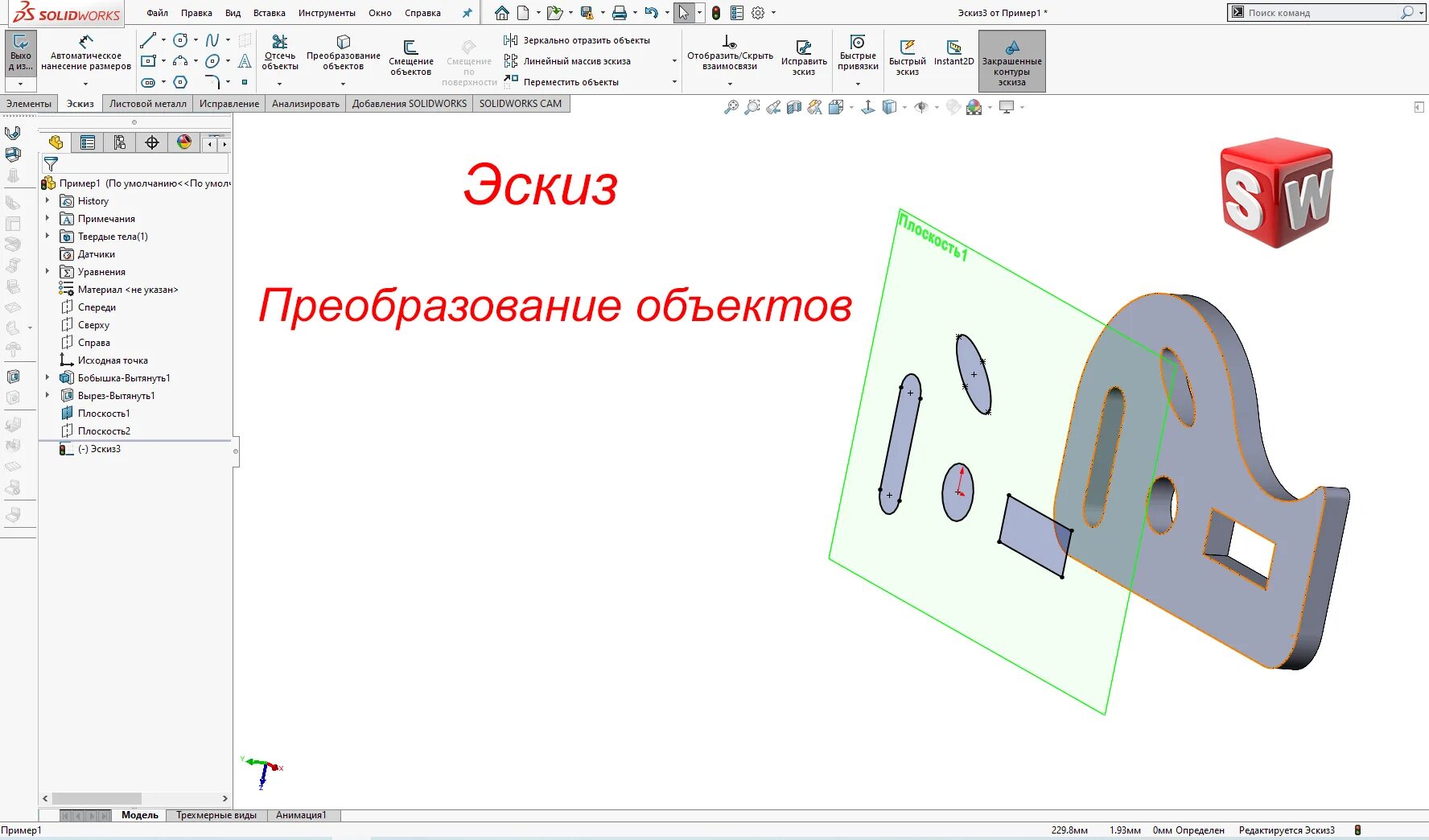
Task: Switch to the Трехмерные виды tab
Action: point(216,815)
